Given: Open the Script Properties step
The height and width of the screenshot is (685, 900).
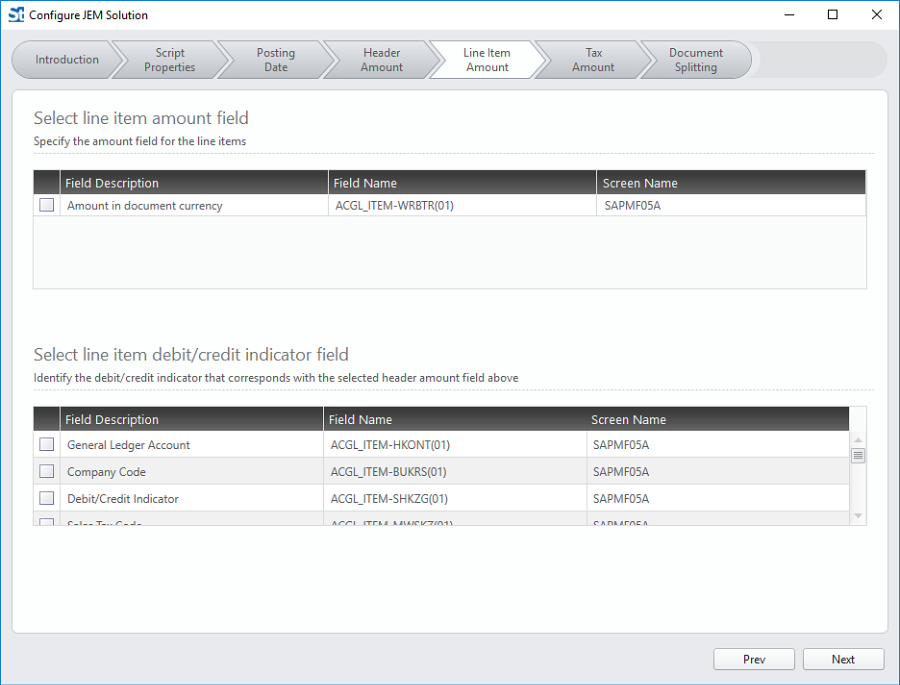Looking at the screenshot, I should 169,60.
